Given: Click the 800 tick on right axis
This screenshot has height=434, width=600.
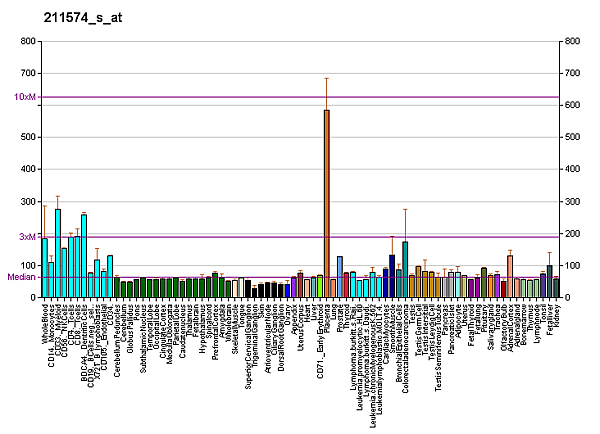Looking at the screenshot, I should tap(573, 42).
